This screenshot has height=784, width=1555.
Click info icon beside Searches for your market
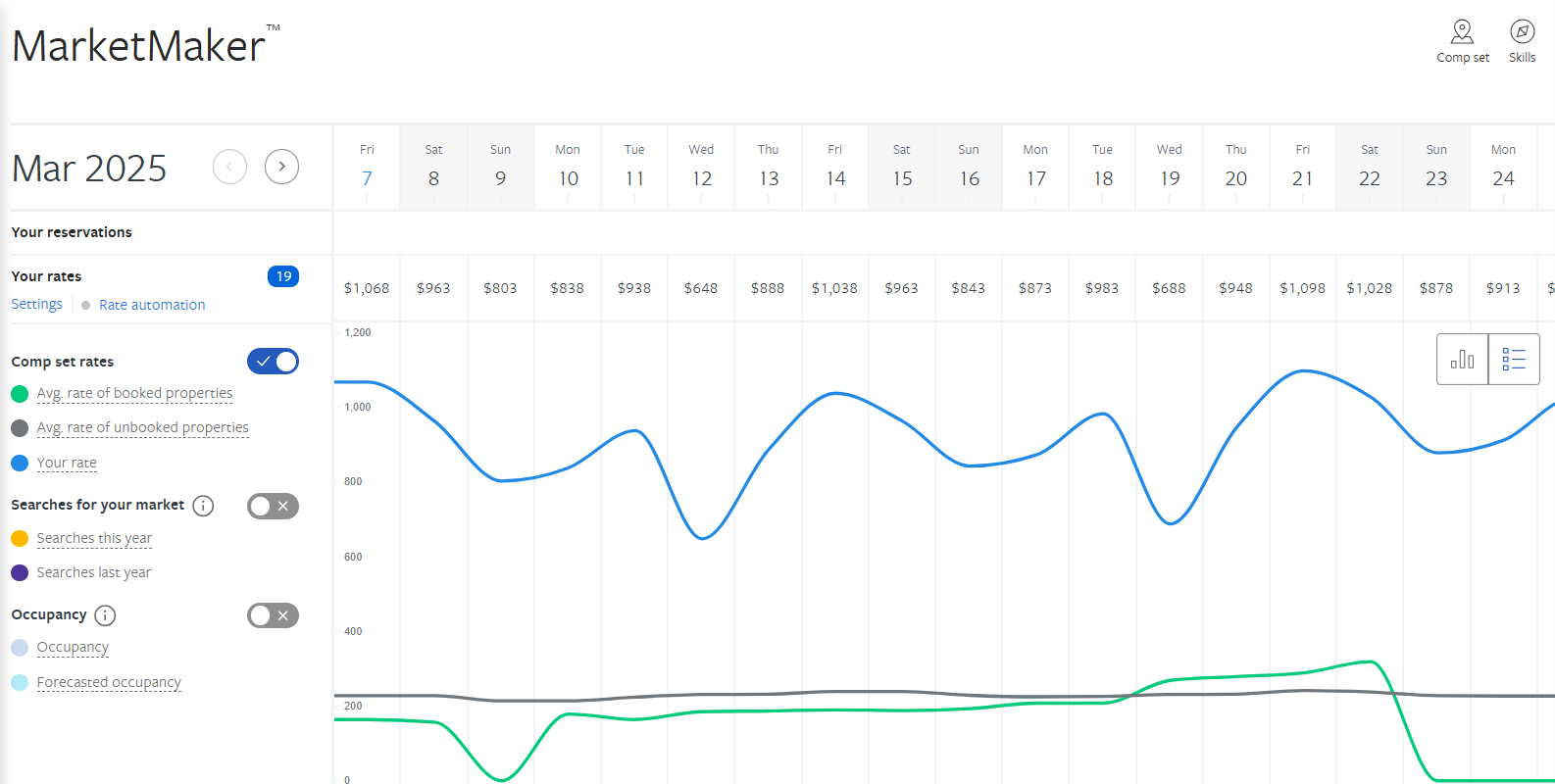tap(203, 506)
